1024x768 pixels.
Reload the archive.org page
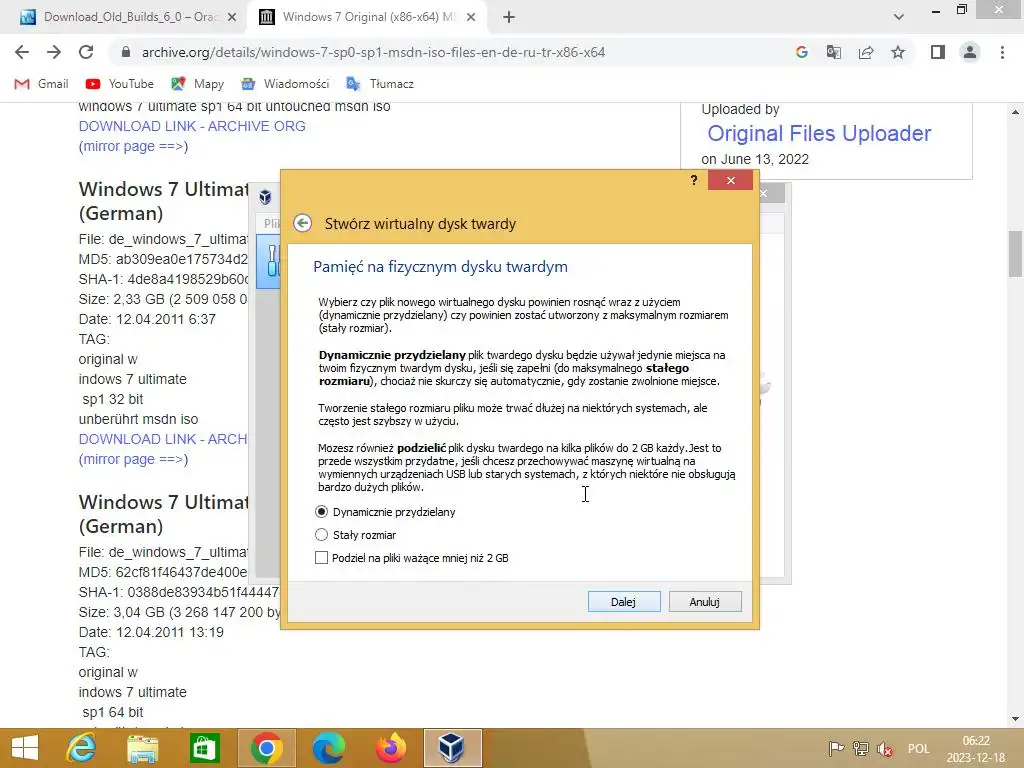pyautogui.click(x=86, y=52)
